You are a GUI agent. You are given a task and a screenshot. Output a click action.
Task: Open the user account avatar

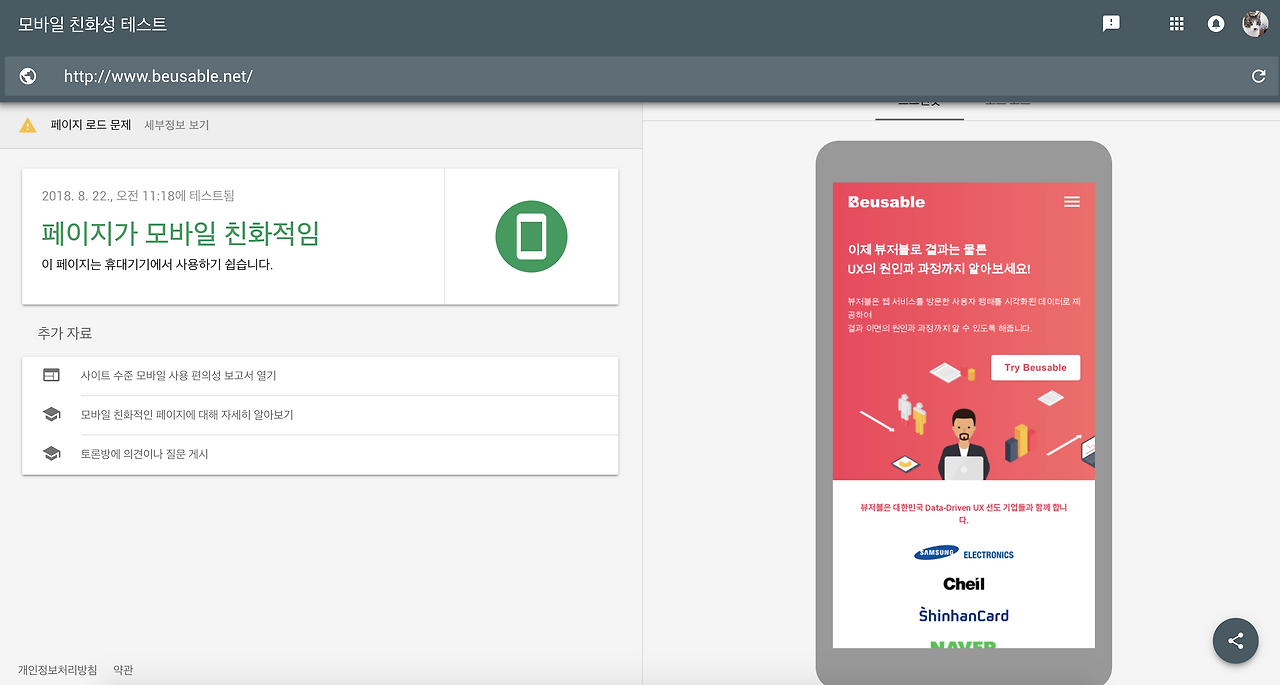pos(1255,24)
